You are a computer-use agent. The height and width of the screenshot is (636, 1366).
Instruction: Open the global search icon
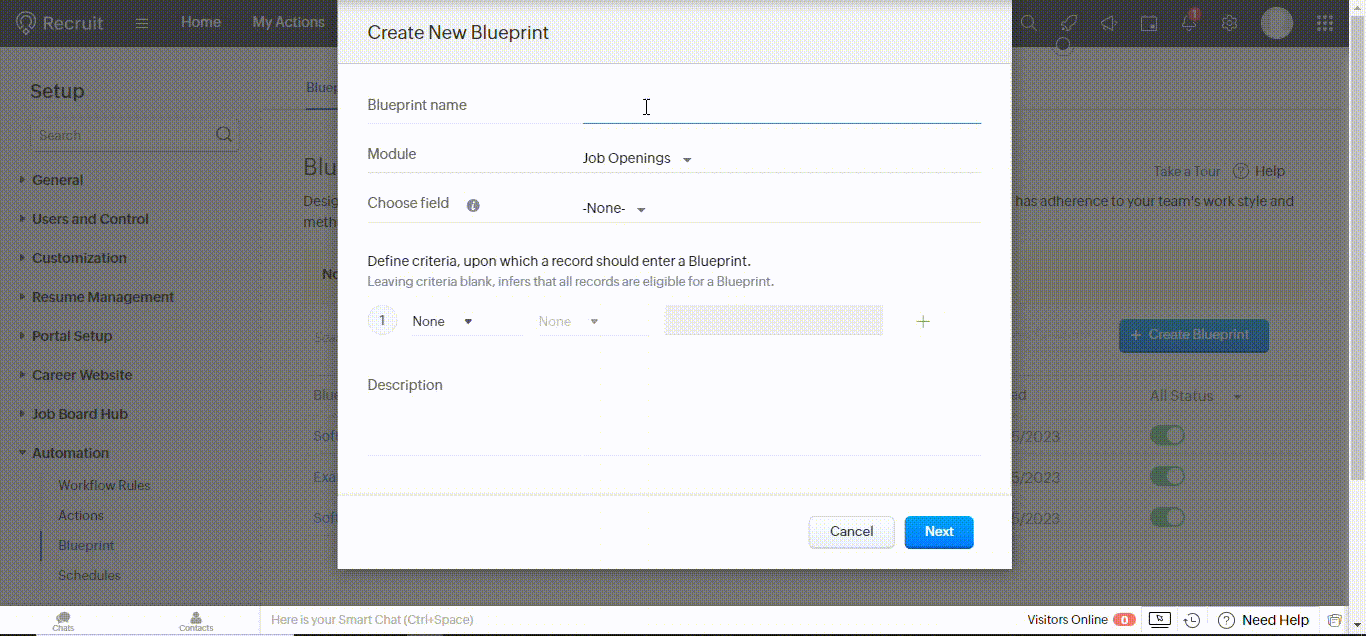[x=1028, y=22]
